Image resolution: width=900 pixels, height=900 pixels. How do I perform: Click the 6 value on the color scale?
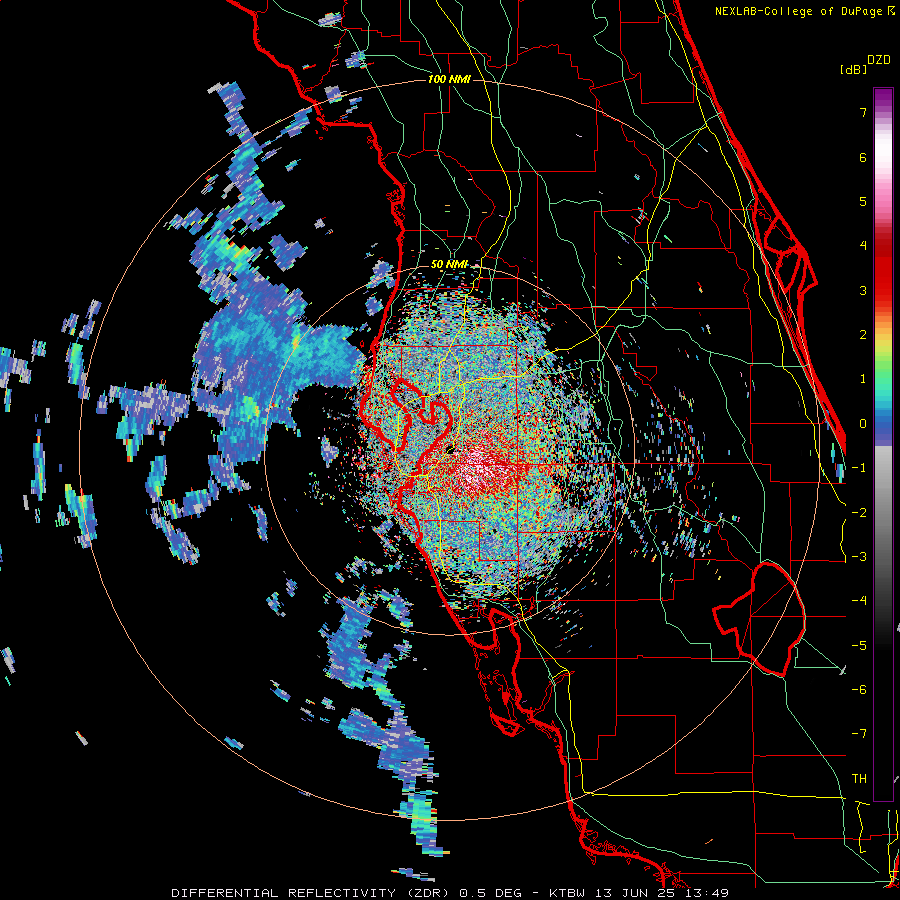pyautogui.click(x=863, y=157)
